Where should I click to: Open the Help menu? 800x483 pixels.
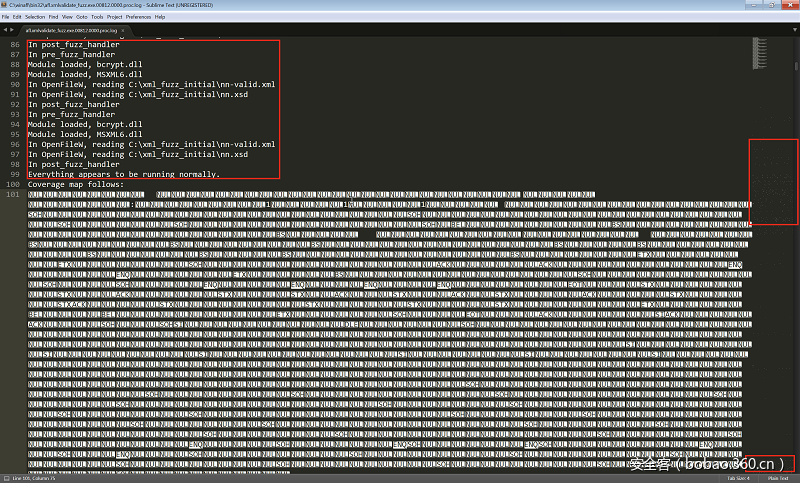(x=160, y=17)
